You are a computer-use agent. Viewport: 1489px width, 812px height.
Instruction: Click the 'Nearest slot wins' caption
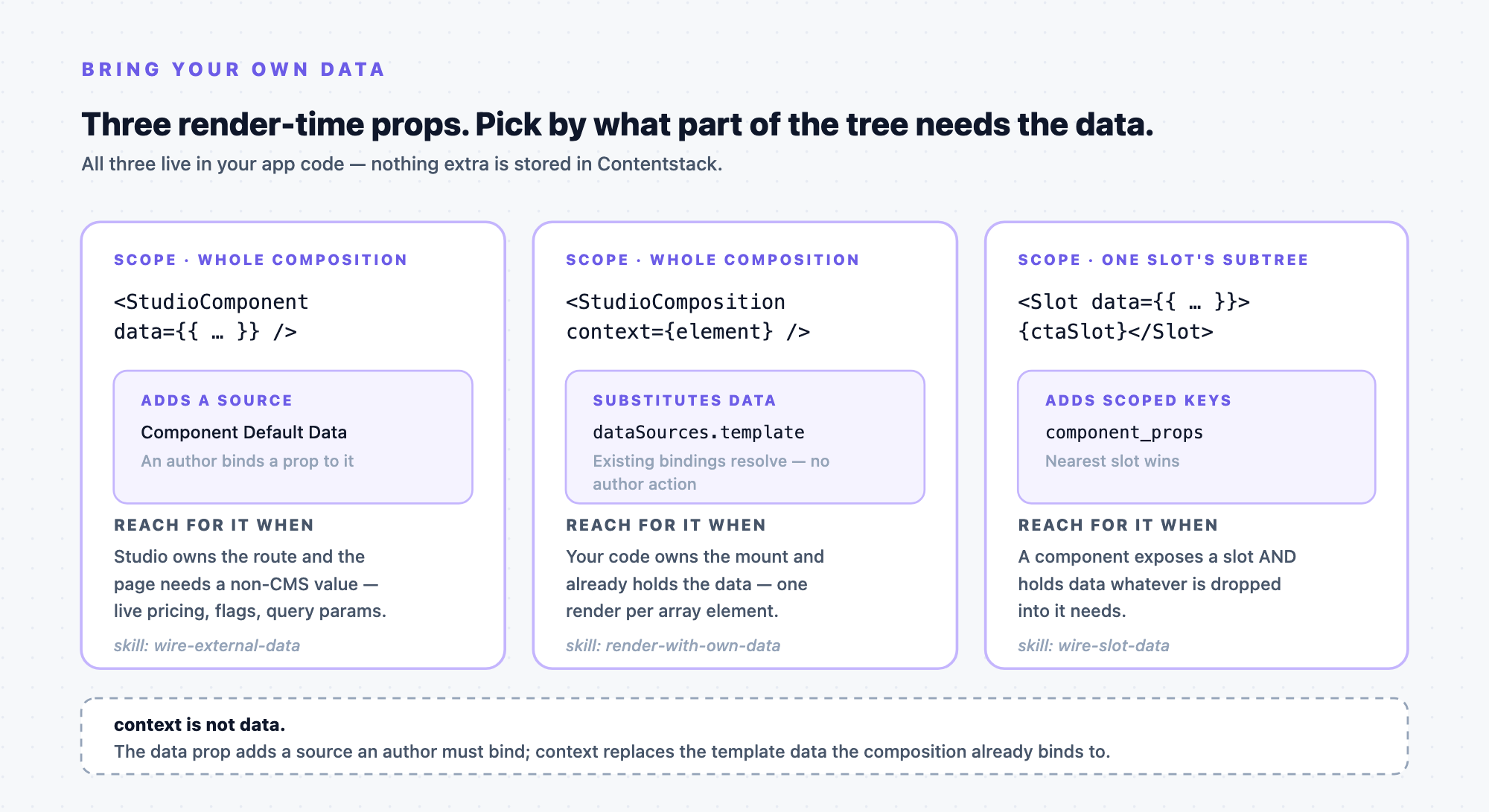[1112, 461]
